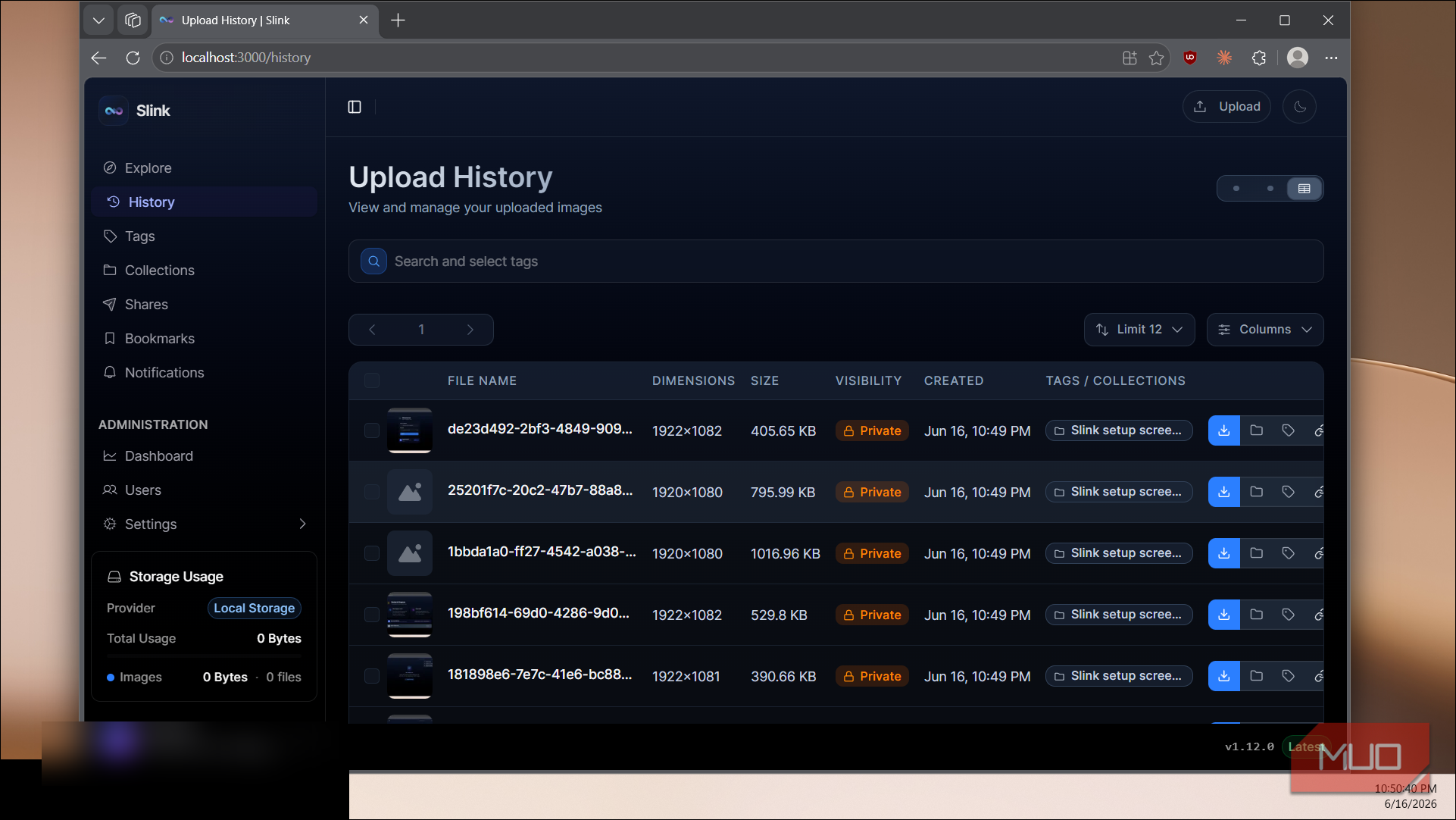Open browser profile avatar
Viewport: 1456px width, 820px height.
(x=1298, y=58)
